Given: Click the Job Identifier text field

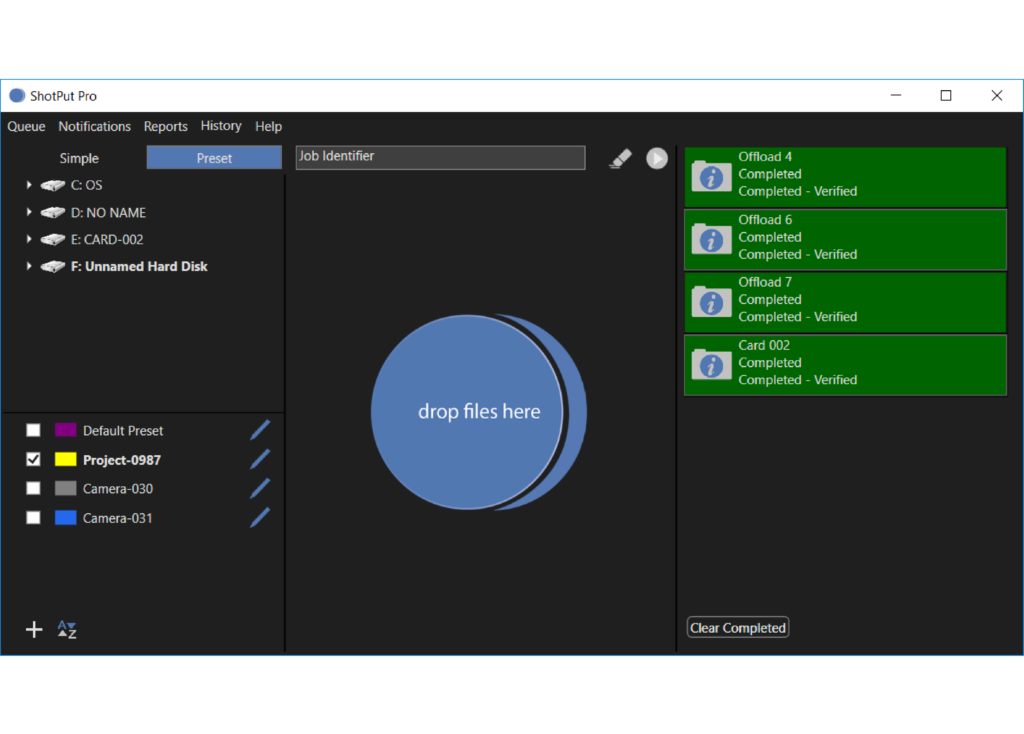Looking at the screenshot, I should (440, 157).
